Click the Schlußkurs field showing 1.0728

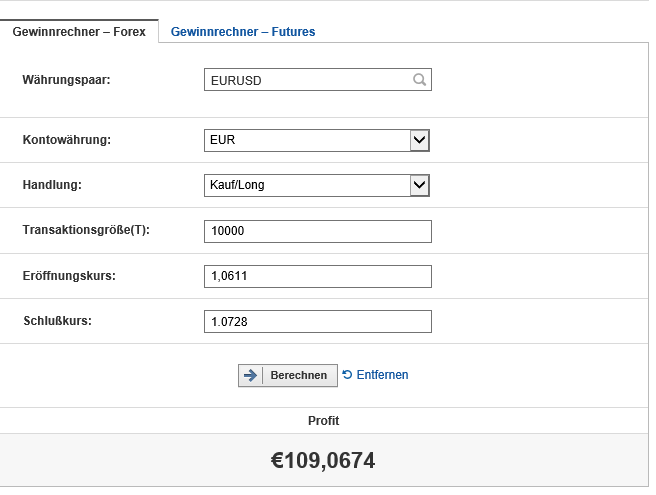pos(317,321)
